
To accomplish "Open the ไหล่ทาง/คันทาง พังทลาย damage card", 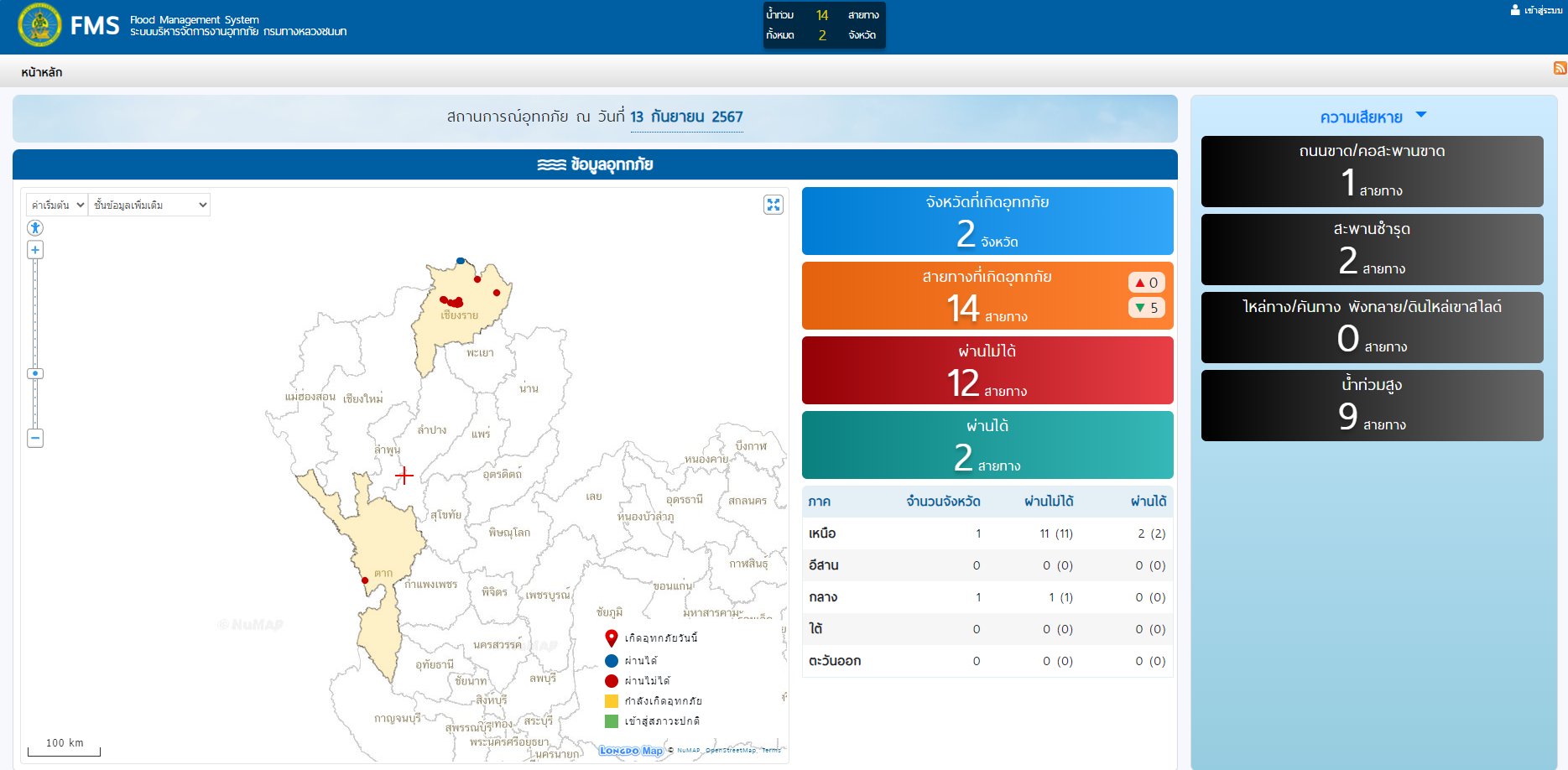I will pyautogui.click(x=1373, y=327).
